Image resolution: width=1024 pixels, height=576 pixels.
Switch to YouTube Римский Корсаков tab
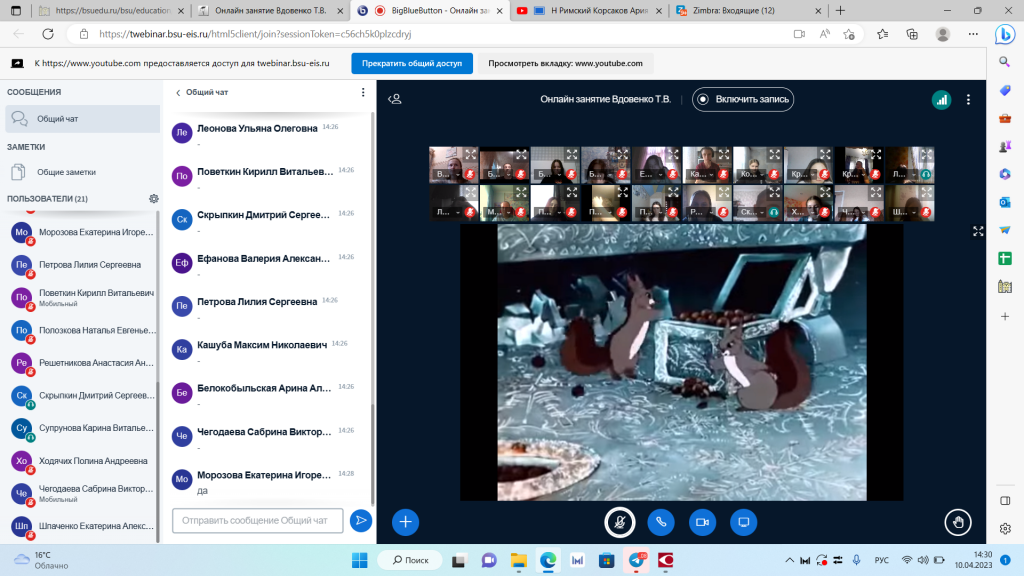pyautogui.click(x=590, y=10)
